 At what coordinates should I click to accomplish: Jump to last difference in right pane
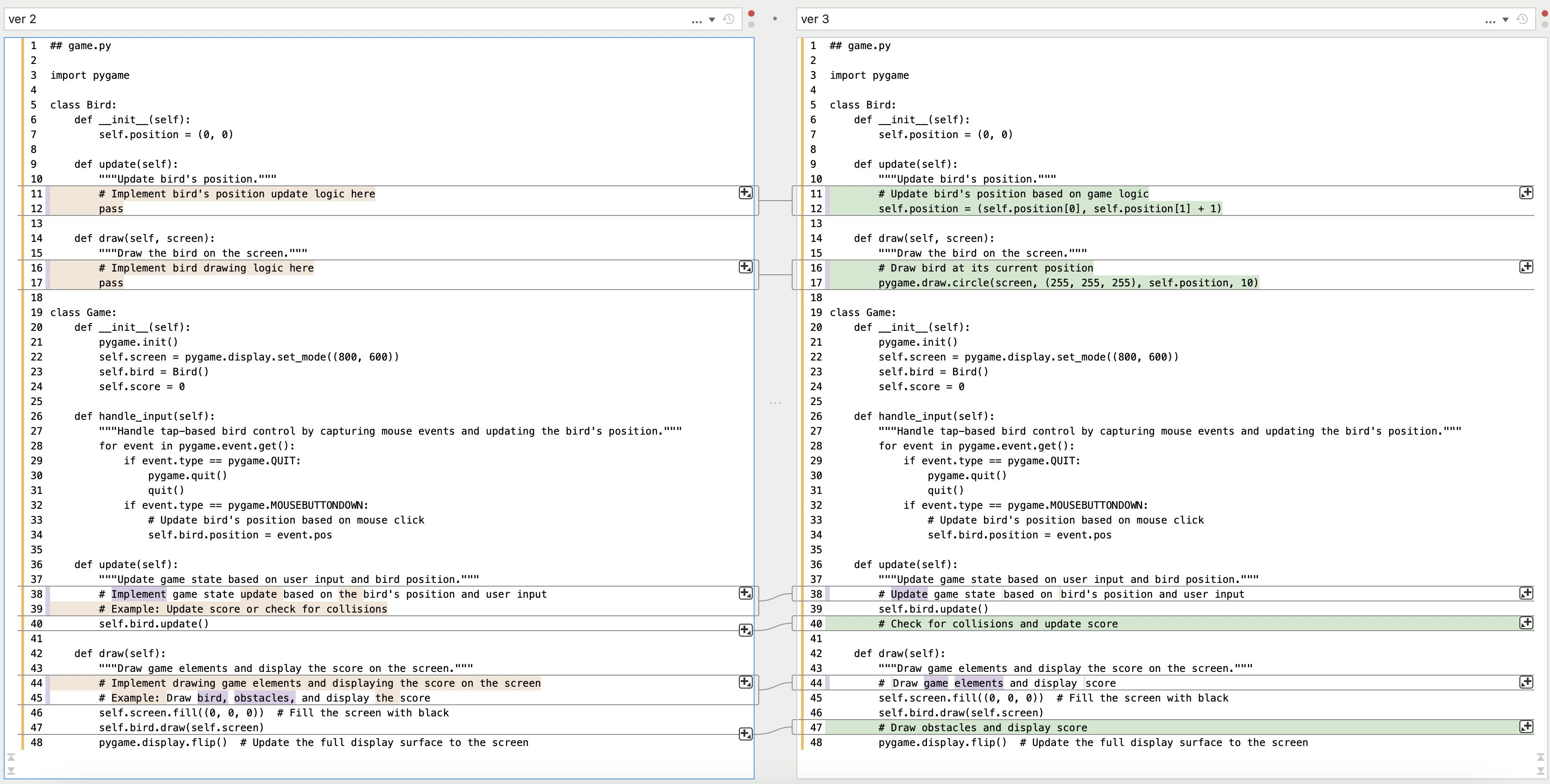point(1540,771)
